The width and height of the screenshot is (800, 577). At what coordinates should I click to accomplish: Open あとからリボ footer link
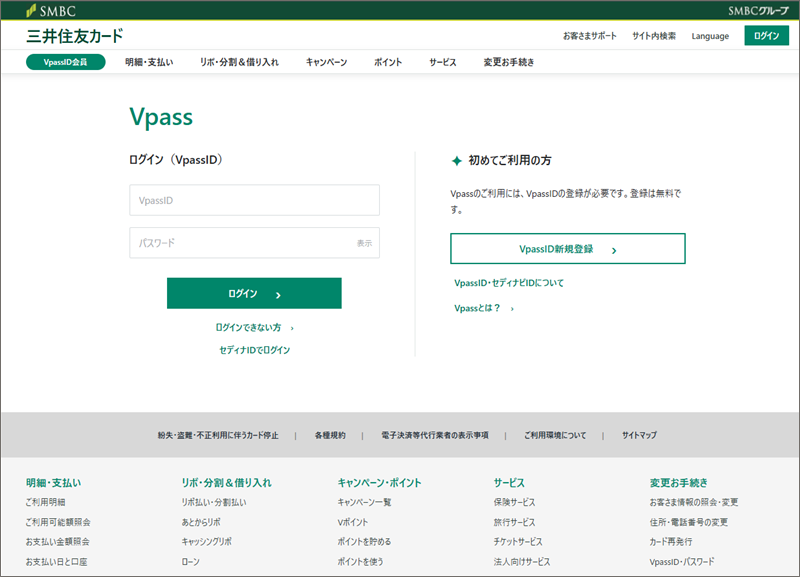click(201, 522)
